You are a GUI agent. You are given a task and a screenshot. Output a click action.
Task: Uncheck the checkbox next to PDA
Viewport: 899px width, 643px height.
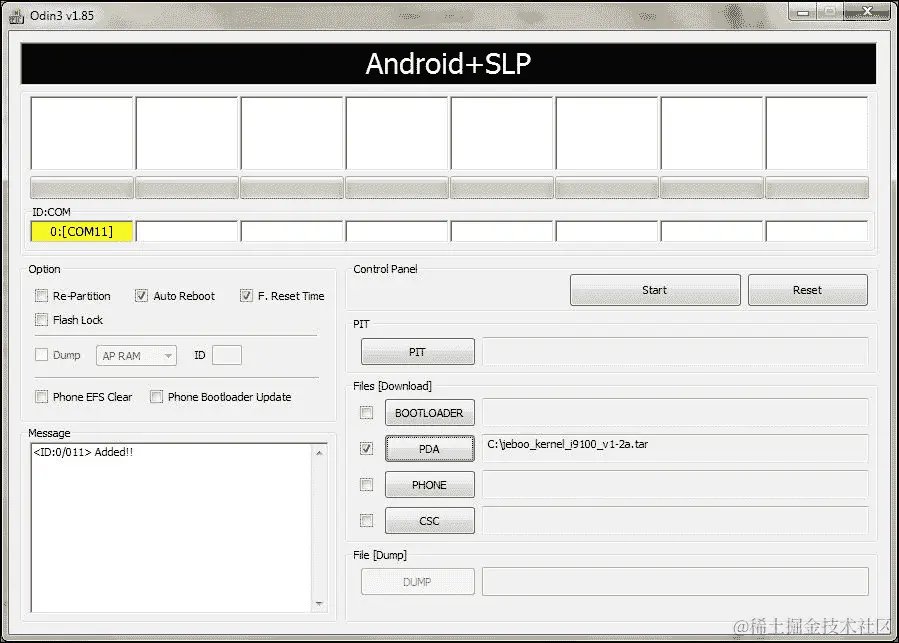coord(366,448)
